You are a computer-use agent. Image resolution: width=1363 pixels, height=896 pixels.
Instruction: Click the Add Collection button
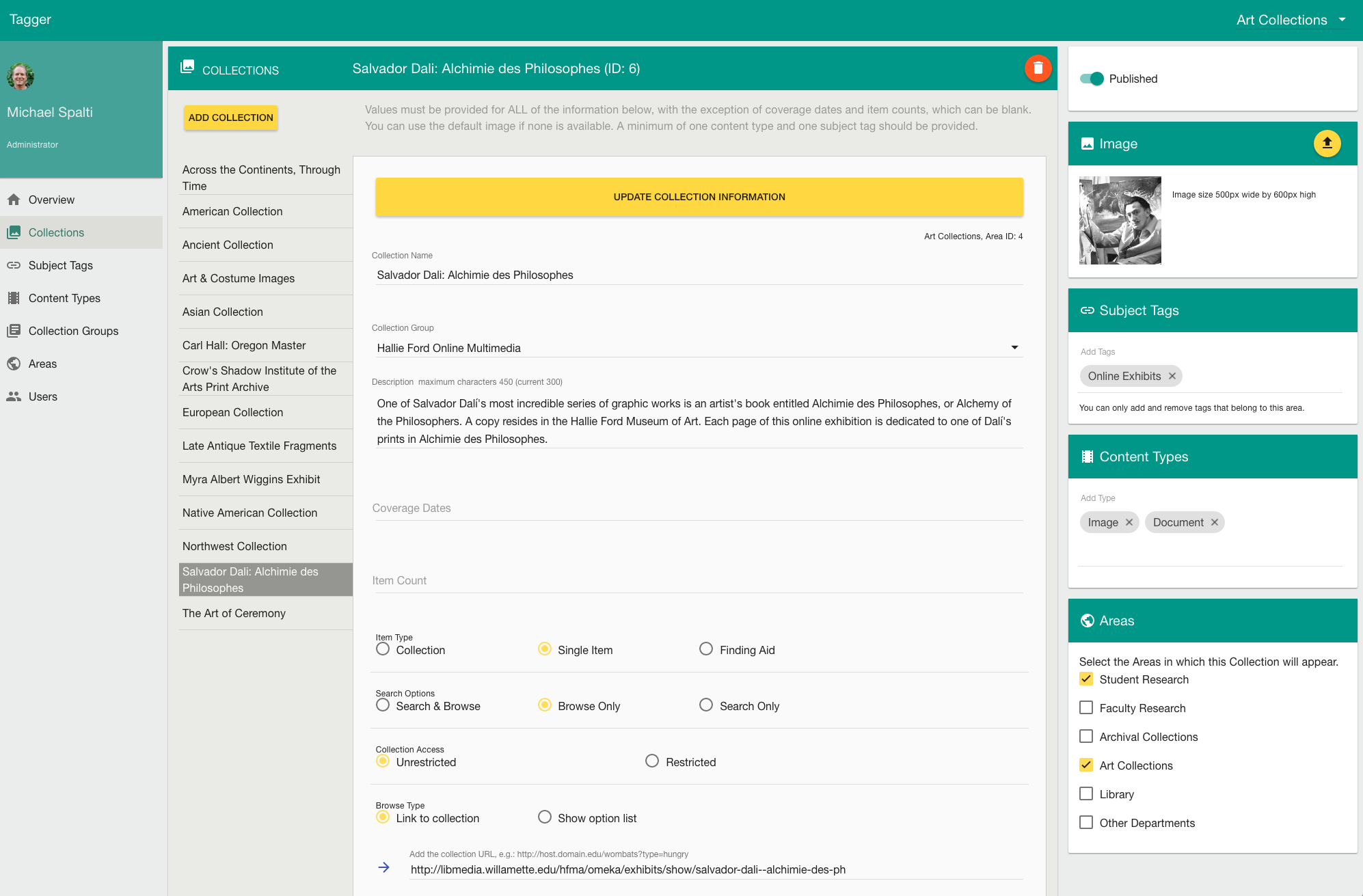tap(230, 118)
